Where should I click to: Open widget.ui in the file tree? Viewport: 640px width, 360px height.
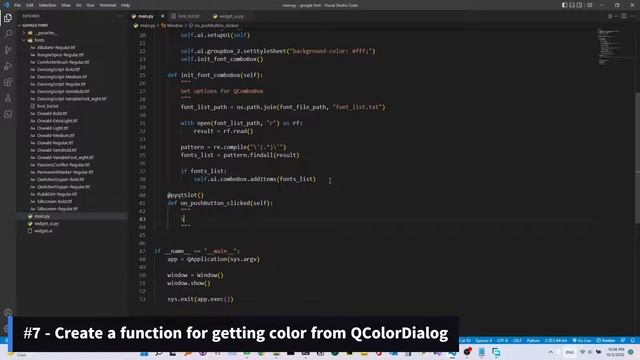(43, 231)
